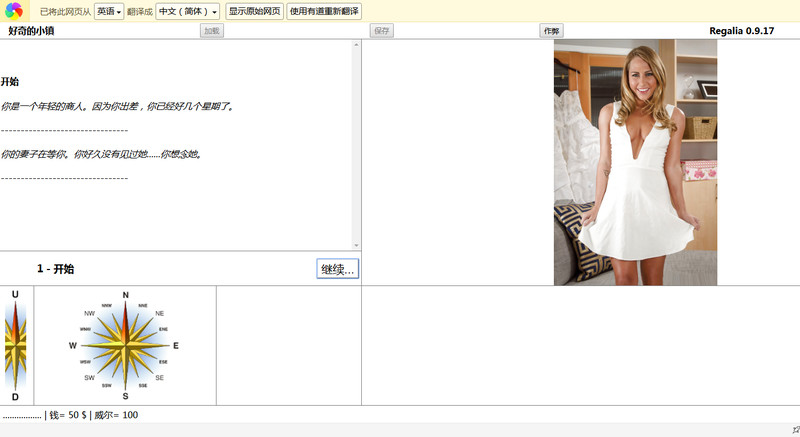Click the W point on the compass
The width and height of the screenshot is (800, 437).
coord(73,346)
